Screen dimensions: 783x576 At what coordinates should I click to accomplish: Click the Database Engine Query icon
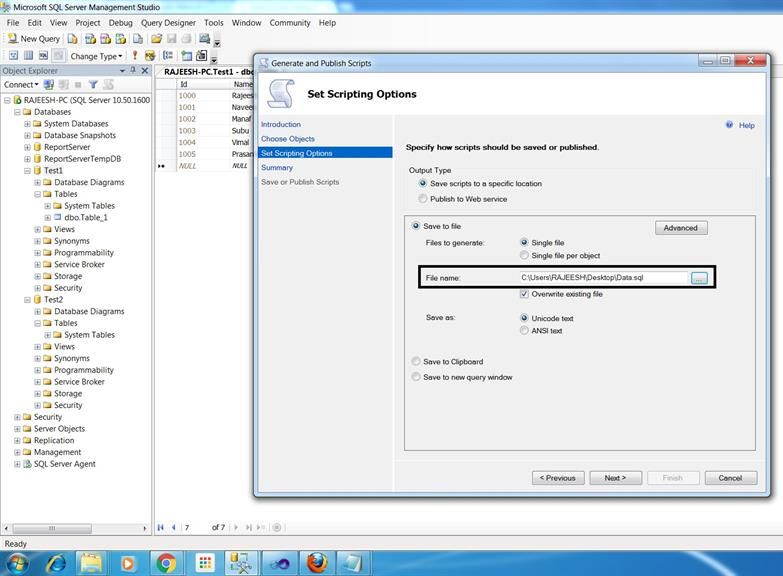[x=72, y=39]
